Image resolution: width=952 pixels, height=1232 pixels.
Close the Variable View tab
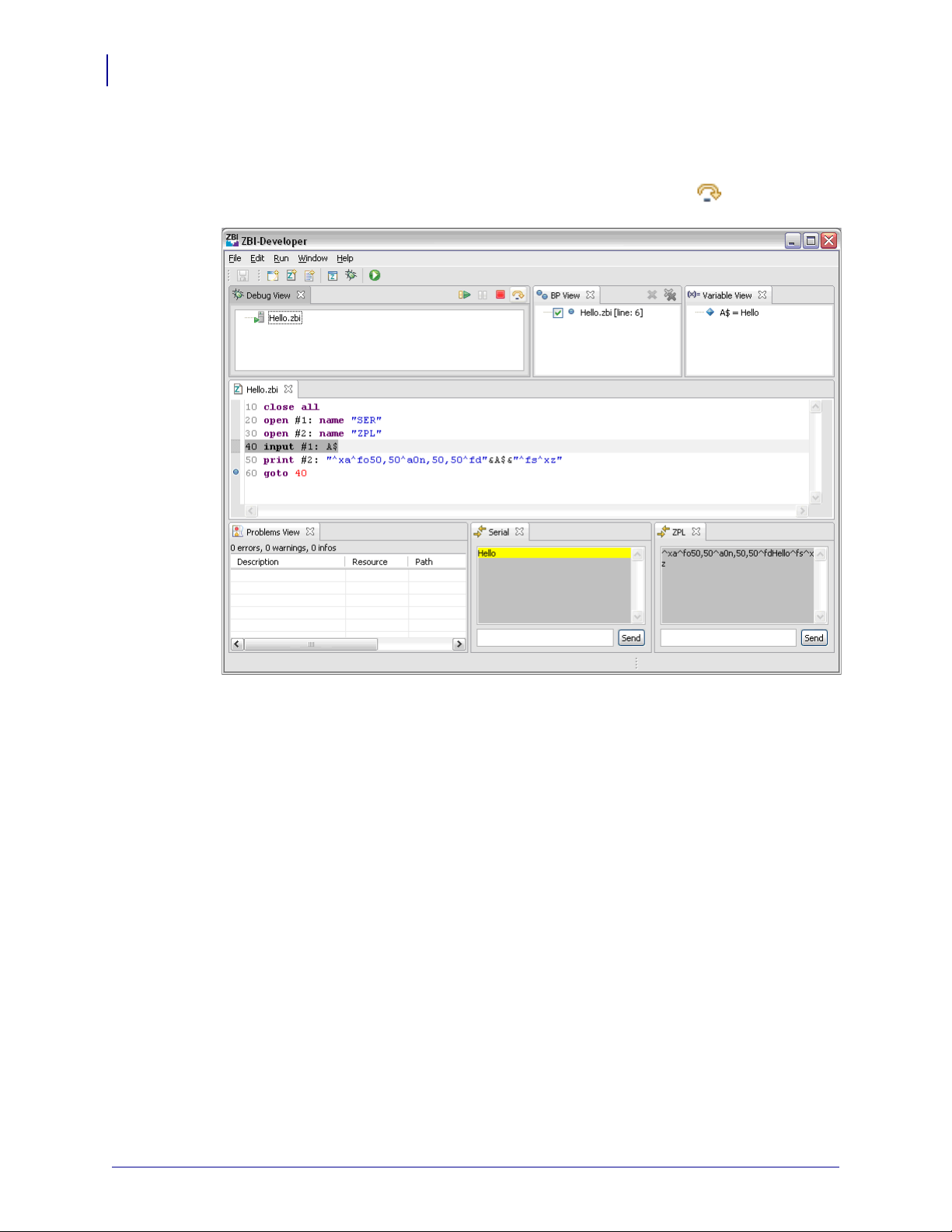pos(762,295)
